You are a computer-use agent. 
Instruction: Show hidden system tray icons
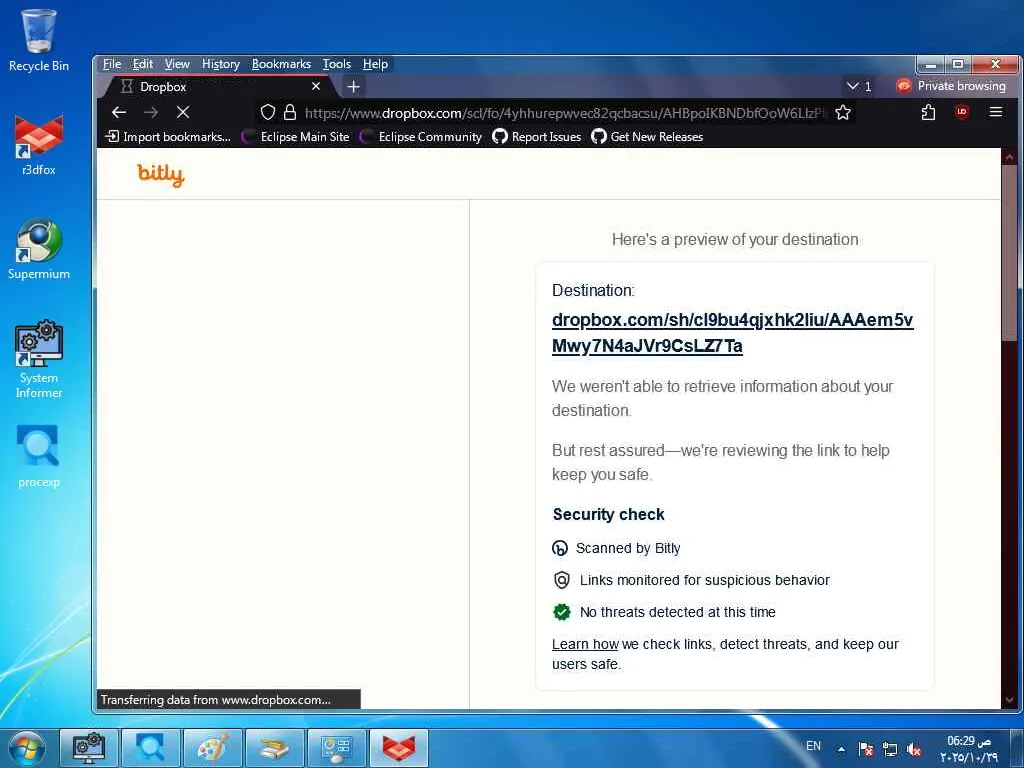point(842,749)
